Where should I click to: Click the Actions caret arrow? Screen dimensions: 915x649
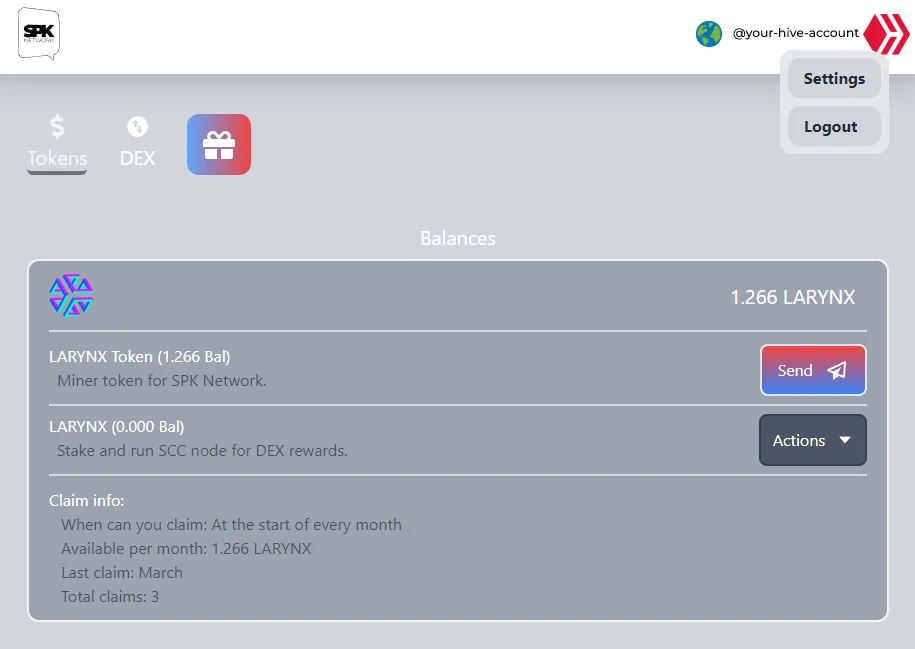click(x=845, y=440)
